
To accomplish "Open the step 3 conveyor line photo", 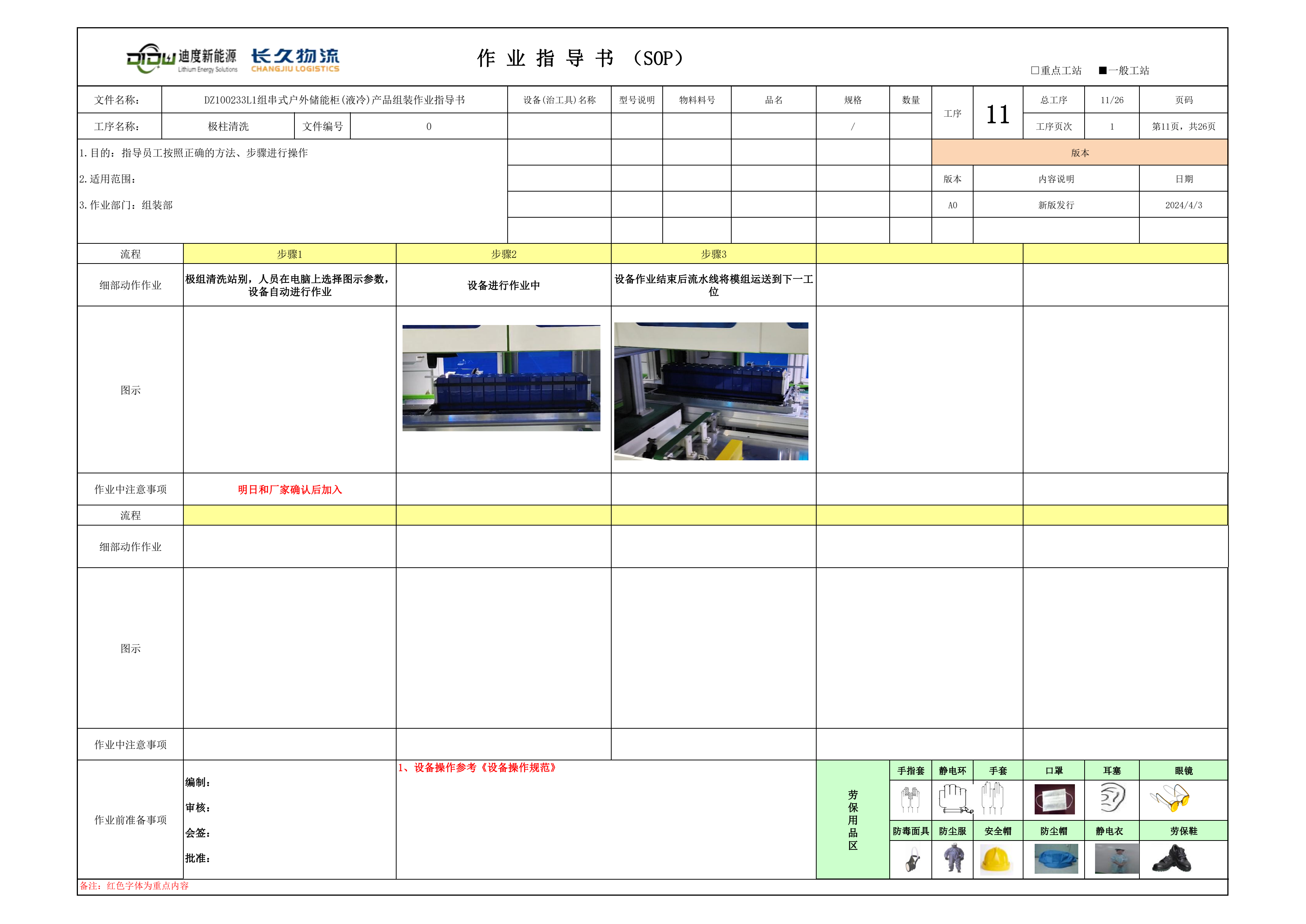I will click(x=711, y=391).
